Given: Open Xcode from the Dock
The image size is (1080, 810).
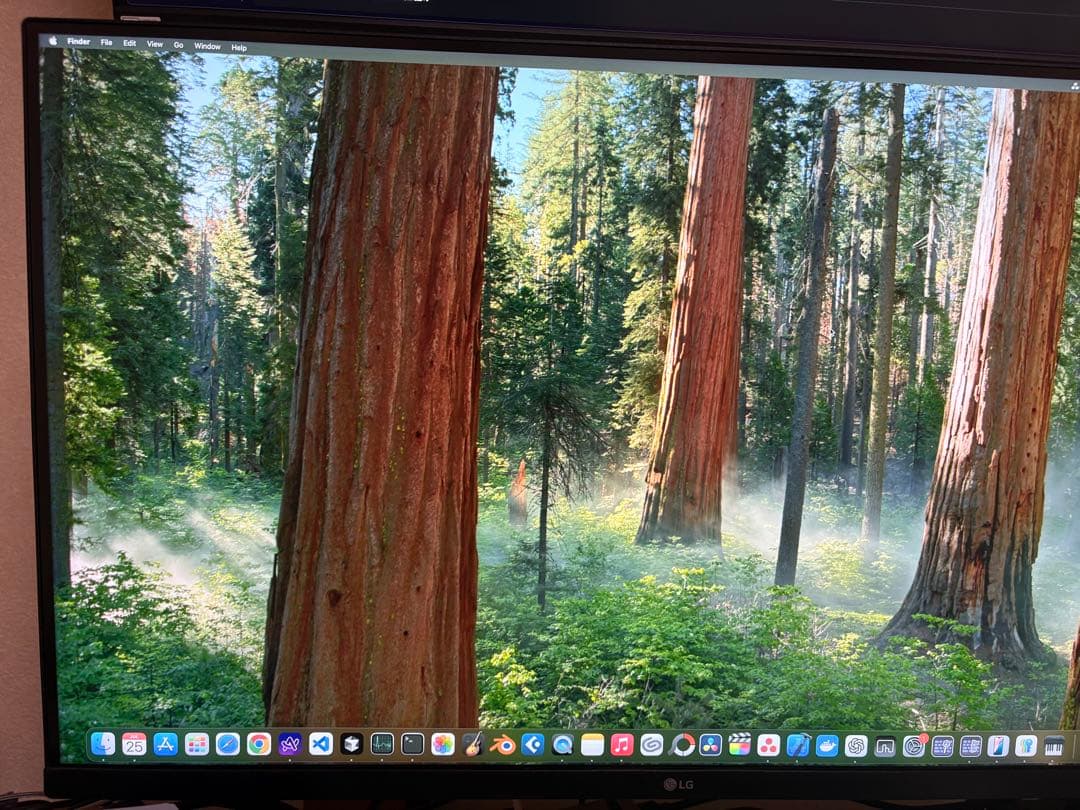Looking at the screenshot, I should coord(796,745).
